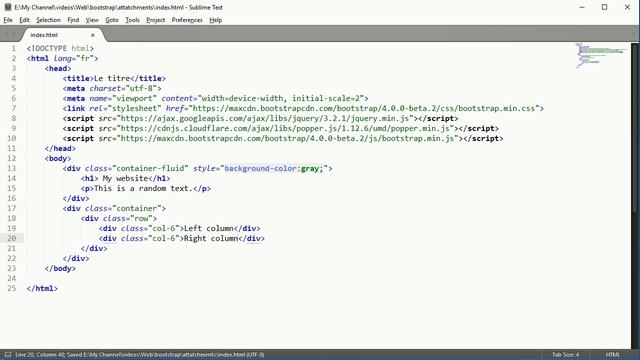The image size is (640, 360).
Task: Click the 'viewport' name value
Action: point(134,98)
